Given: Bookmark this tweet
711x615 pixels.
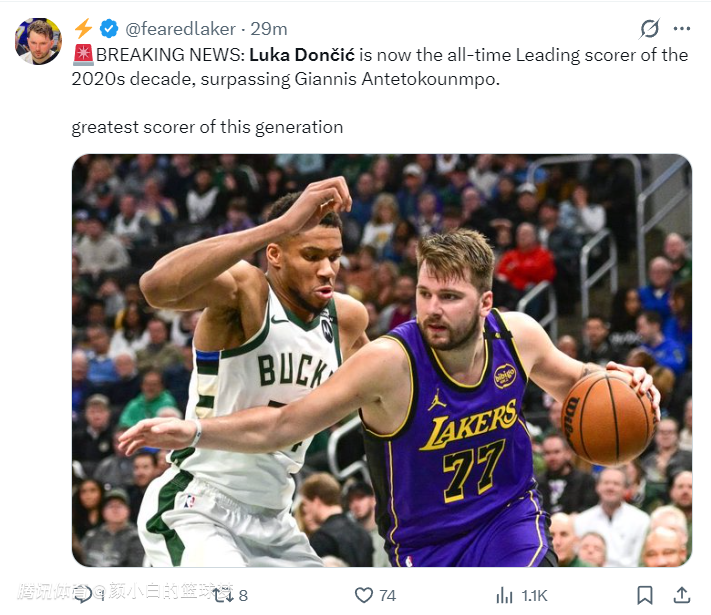Looking at the screenshot, I should tap(646, 595).
